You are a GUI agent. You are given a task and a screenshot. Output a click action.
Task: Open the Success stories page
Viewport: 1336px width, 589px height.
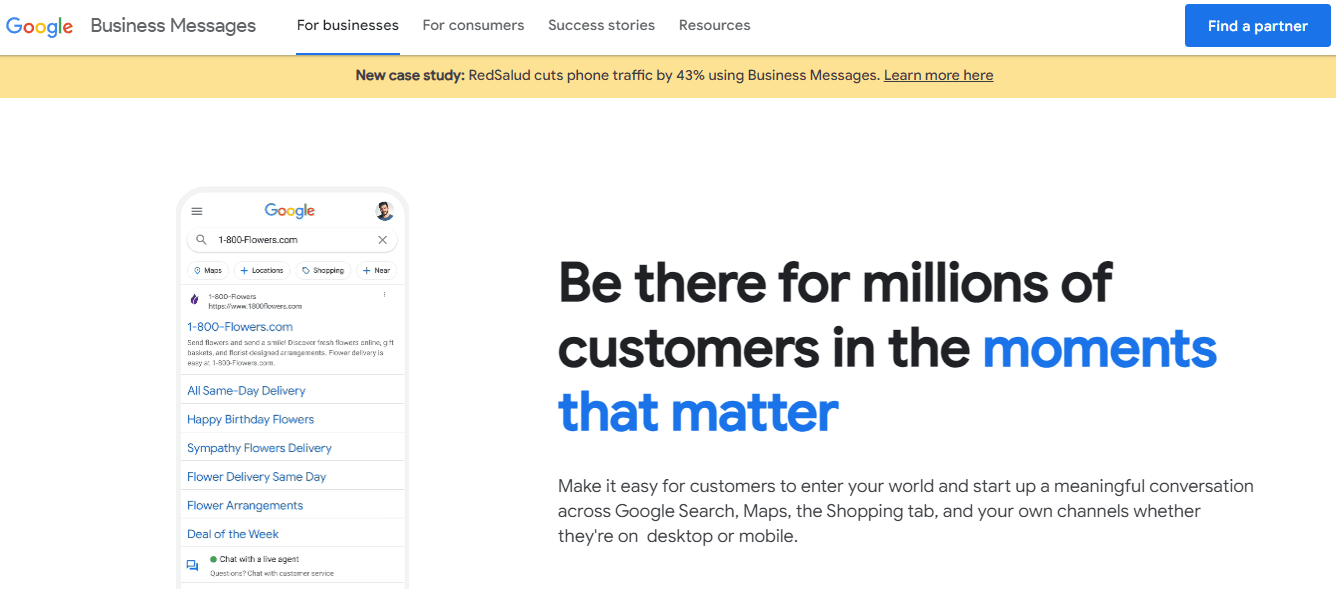point(601,25)
